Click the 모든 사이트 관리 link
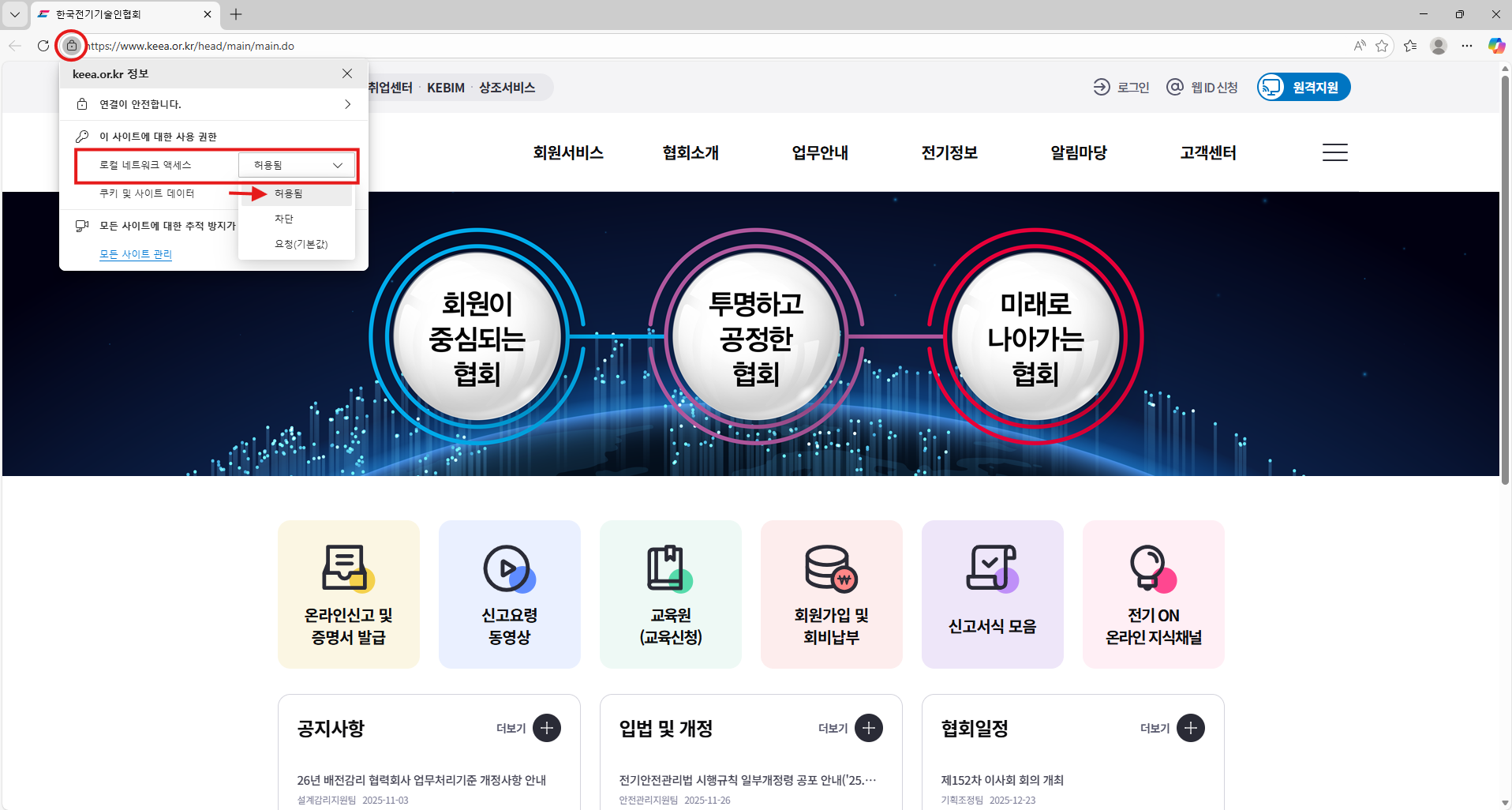 pos(135,254)
